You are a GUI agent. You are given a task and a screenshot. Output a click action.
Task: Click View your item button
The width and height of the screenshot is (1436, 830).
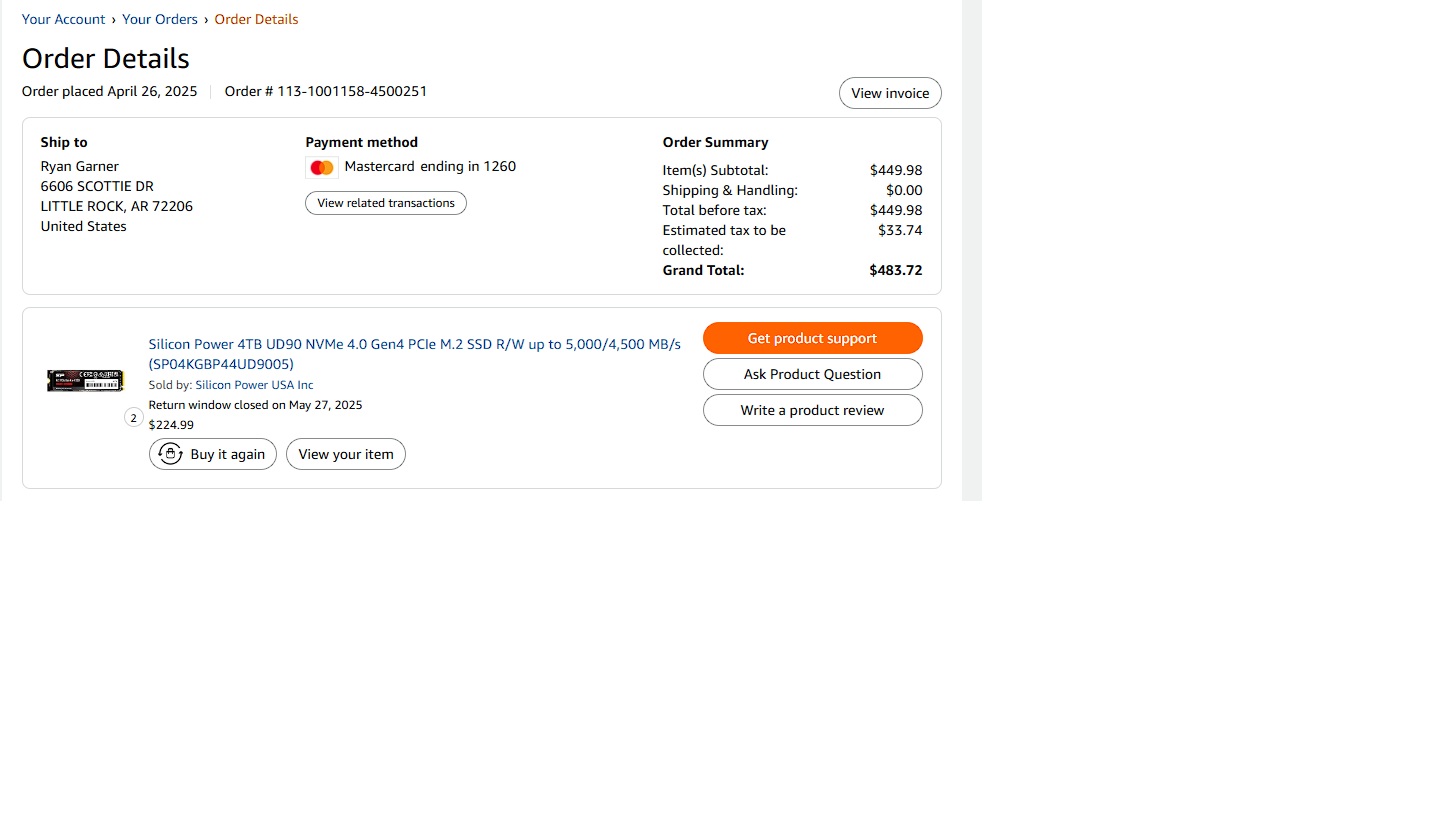[346, 454]
